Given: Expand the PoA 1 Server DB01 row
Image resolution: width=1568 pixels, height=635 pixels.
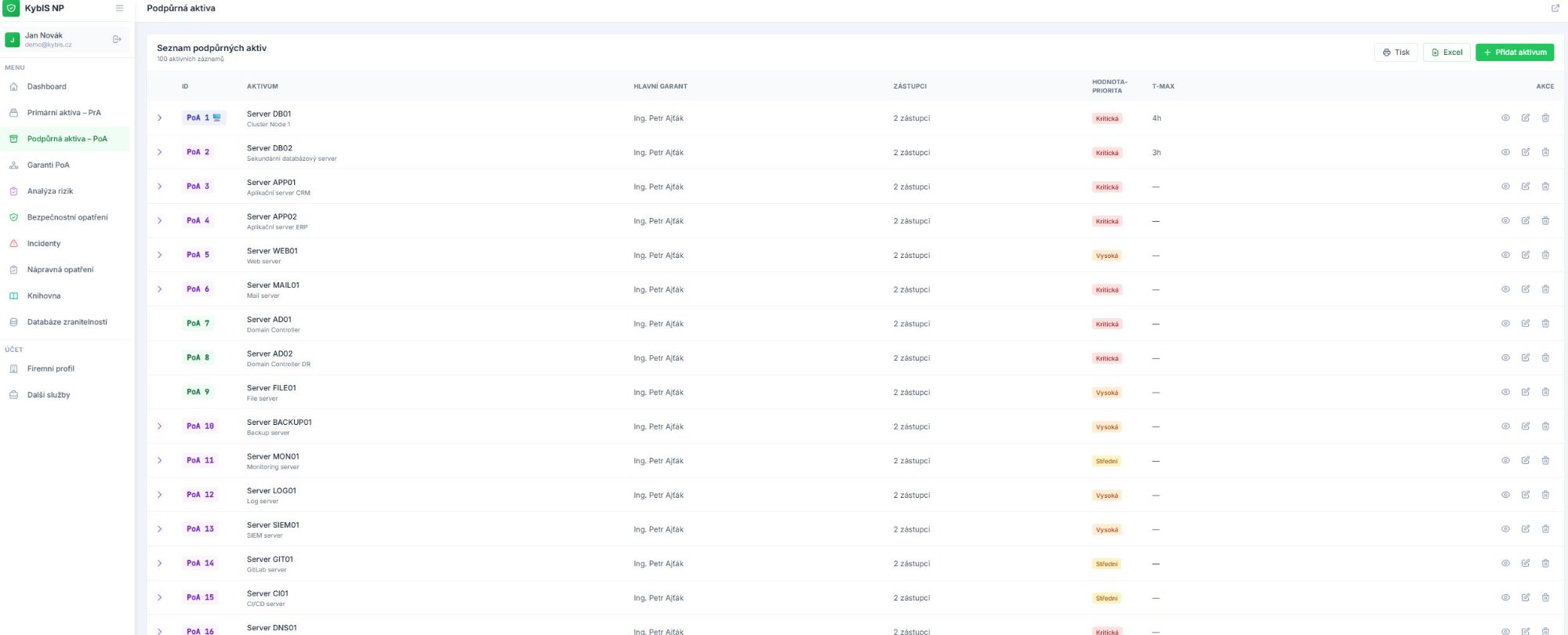Looking at the screenshot, I should 160,118.
